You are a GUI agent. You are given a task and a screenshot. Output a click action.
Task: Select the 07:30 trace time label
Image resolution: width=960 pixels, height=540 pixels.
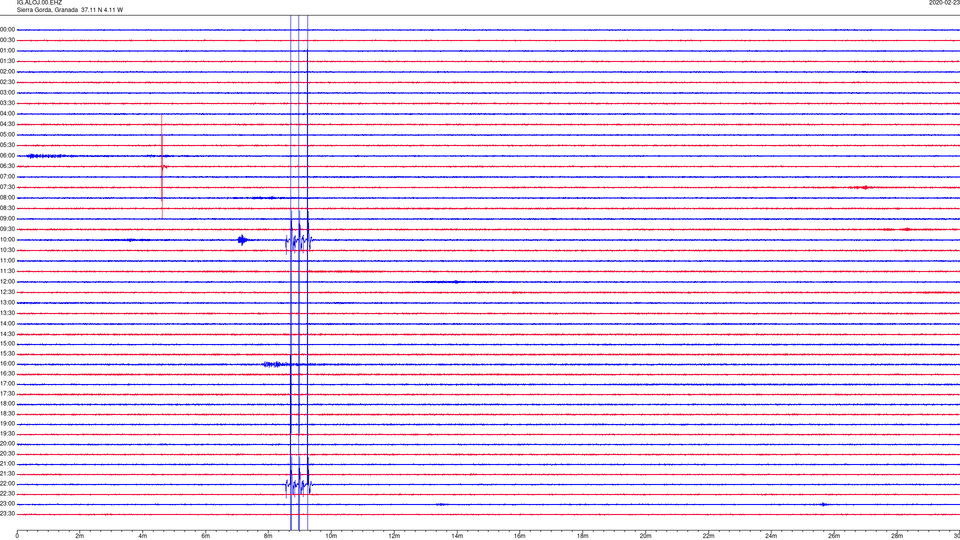pyautogui.click(x=7, y=187)
